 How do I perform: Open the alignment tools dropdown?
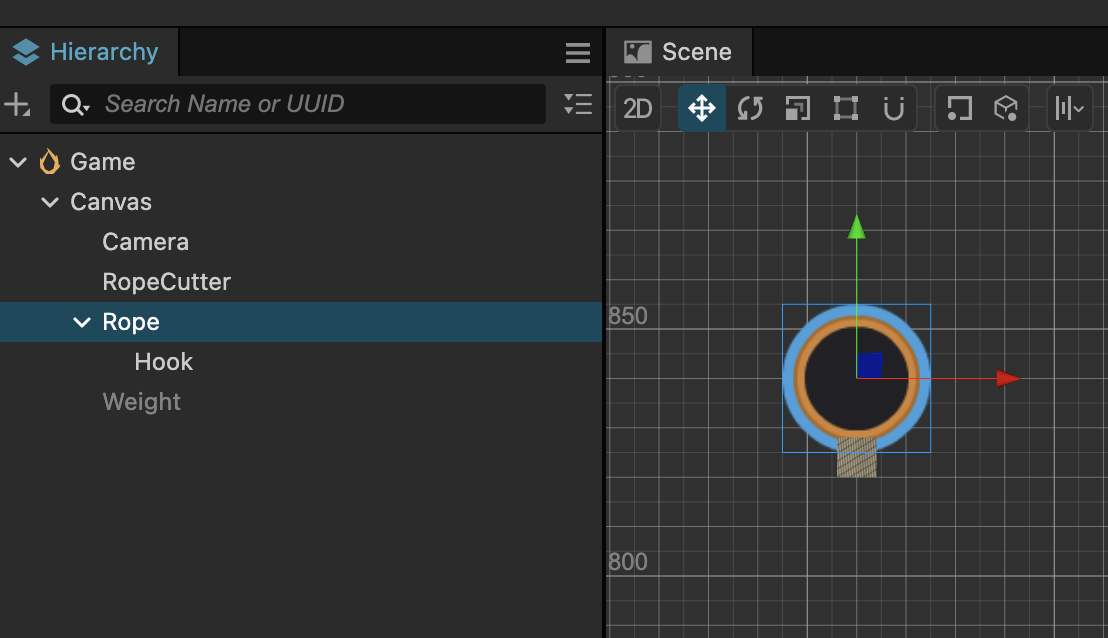pos(1070,108)
